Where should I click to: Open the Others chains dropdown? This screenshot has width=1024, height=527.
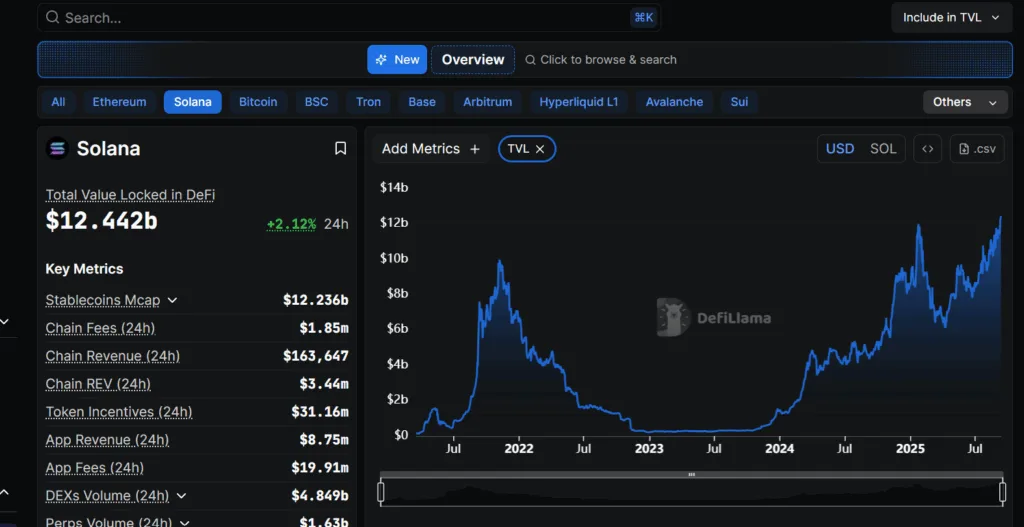point(965,102)
